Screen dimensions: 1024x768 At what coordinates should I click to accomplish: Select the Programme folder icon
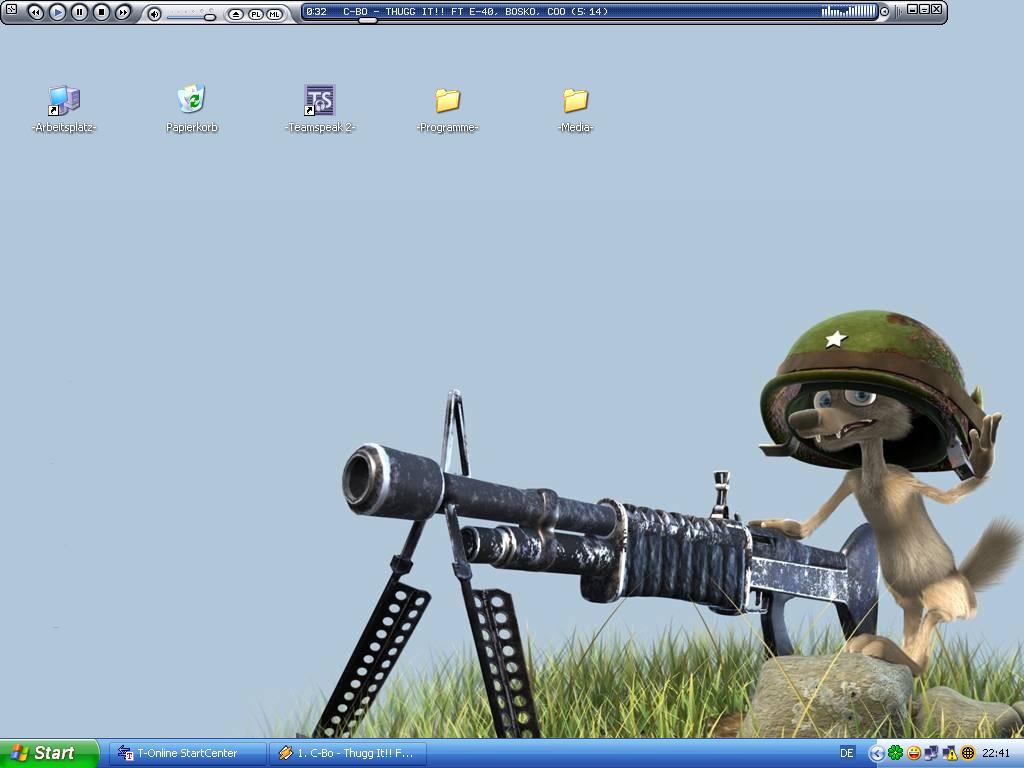click(447, 109)
